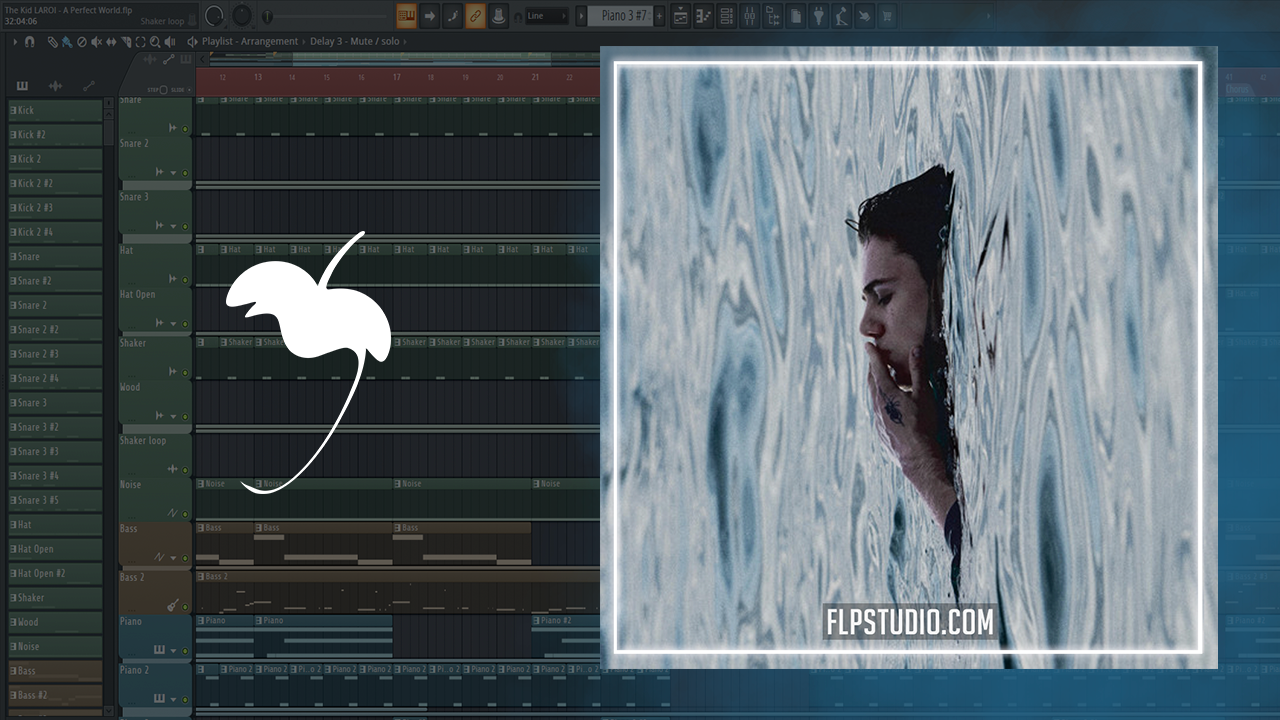This screenshot has width=1280, height=720.
Task: Select the Zoom magnifier tool
Action: coord(155,42)
